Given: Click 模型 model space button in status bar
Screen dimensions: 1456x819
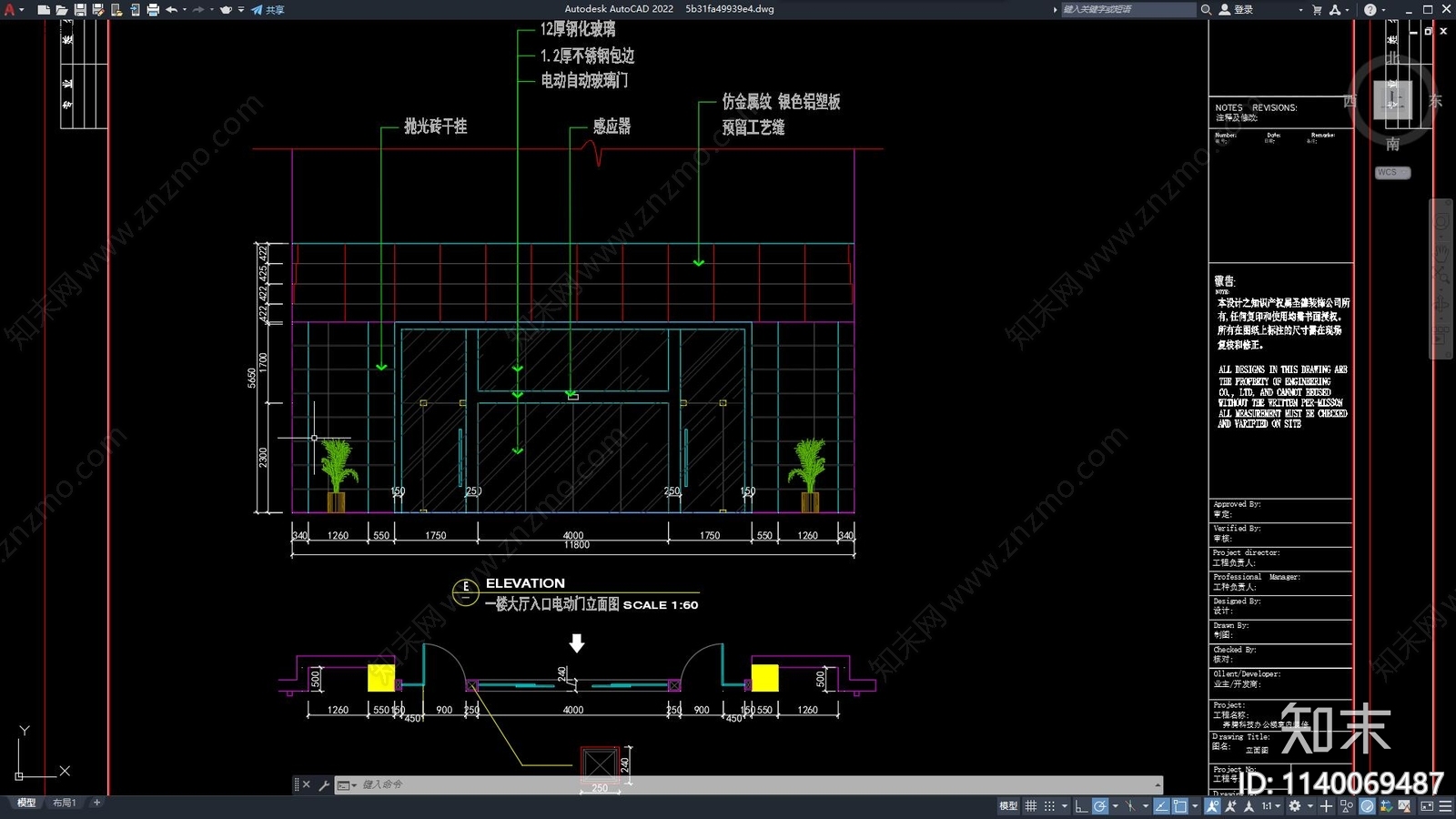Looking at the screenshot, I should (1008, 806).
